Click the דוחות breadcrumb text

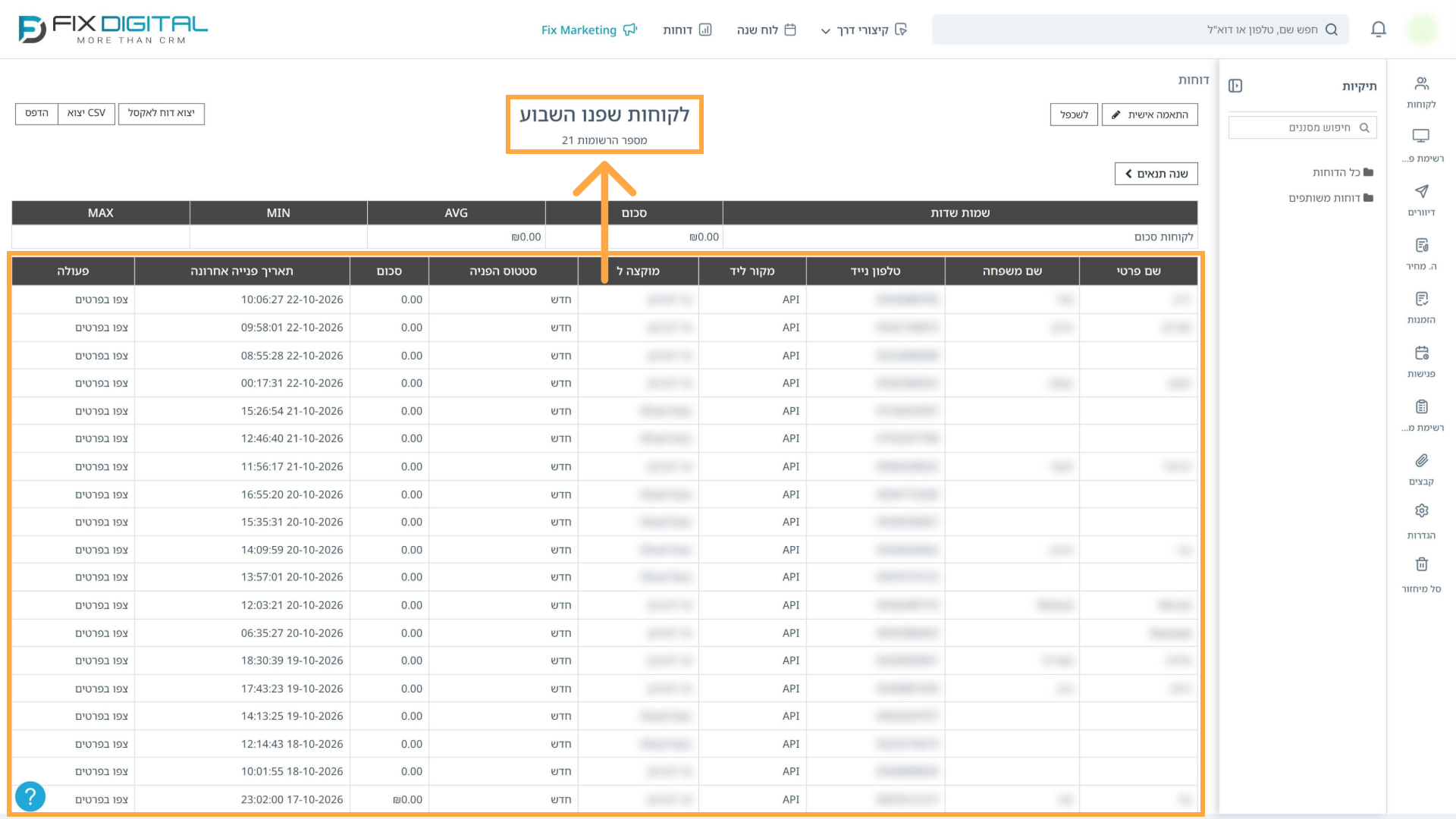(1194, 80)
